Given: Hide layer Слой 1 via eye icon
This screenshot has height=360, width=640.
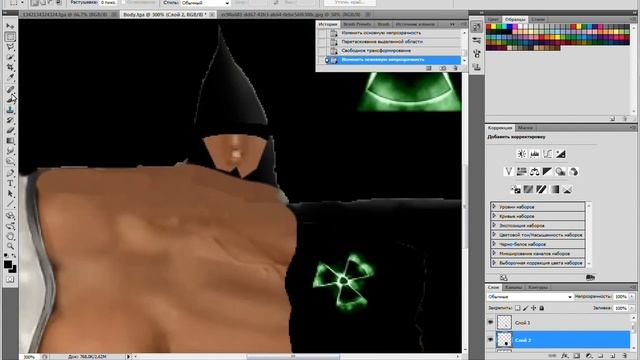Looking at the screenshot, I should (x=491, y=322).
